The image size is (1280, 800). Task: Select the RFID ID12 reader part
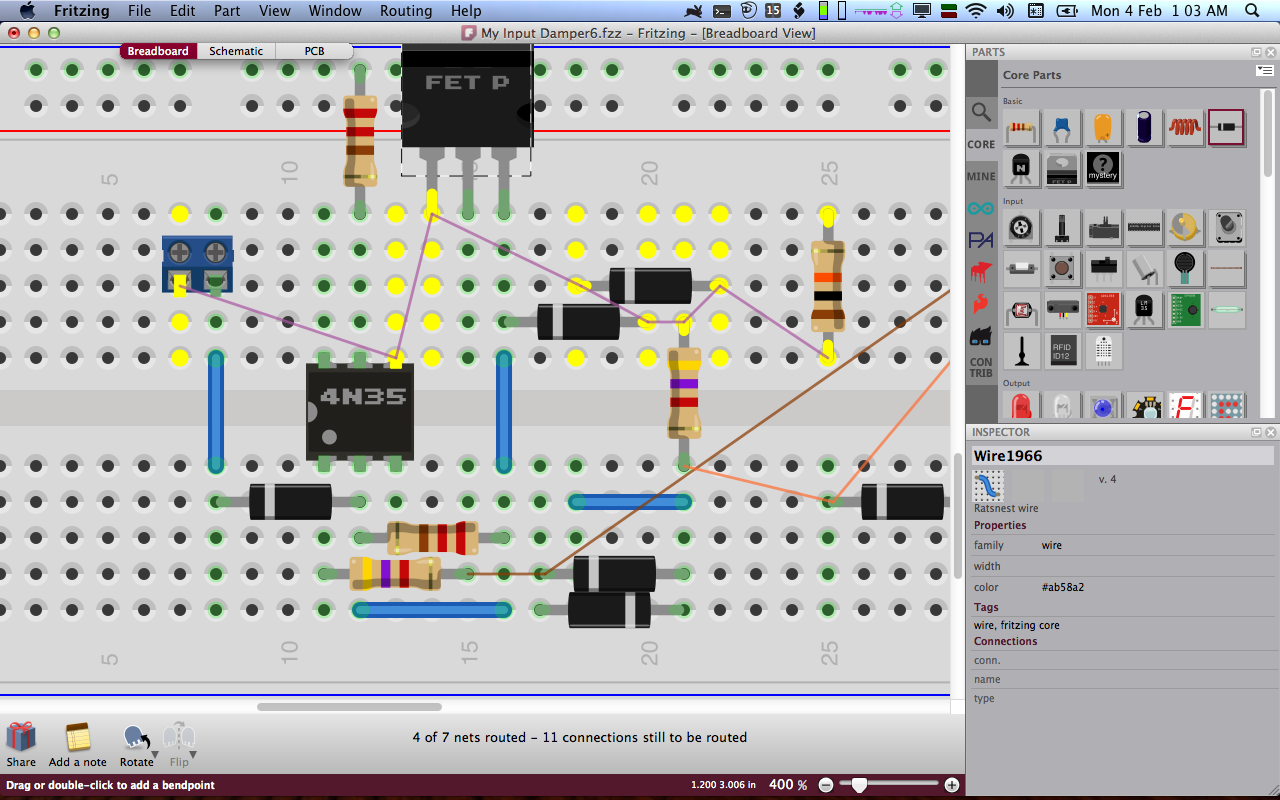(x=1062, y=350)
